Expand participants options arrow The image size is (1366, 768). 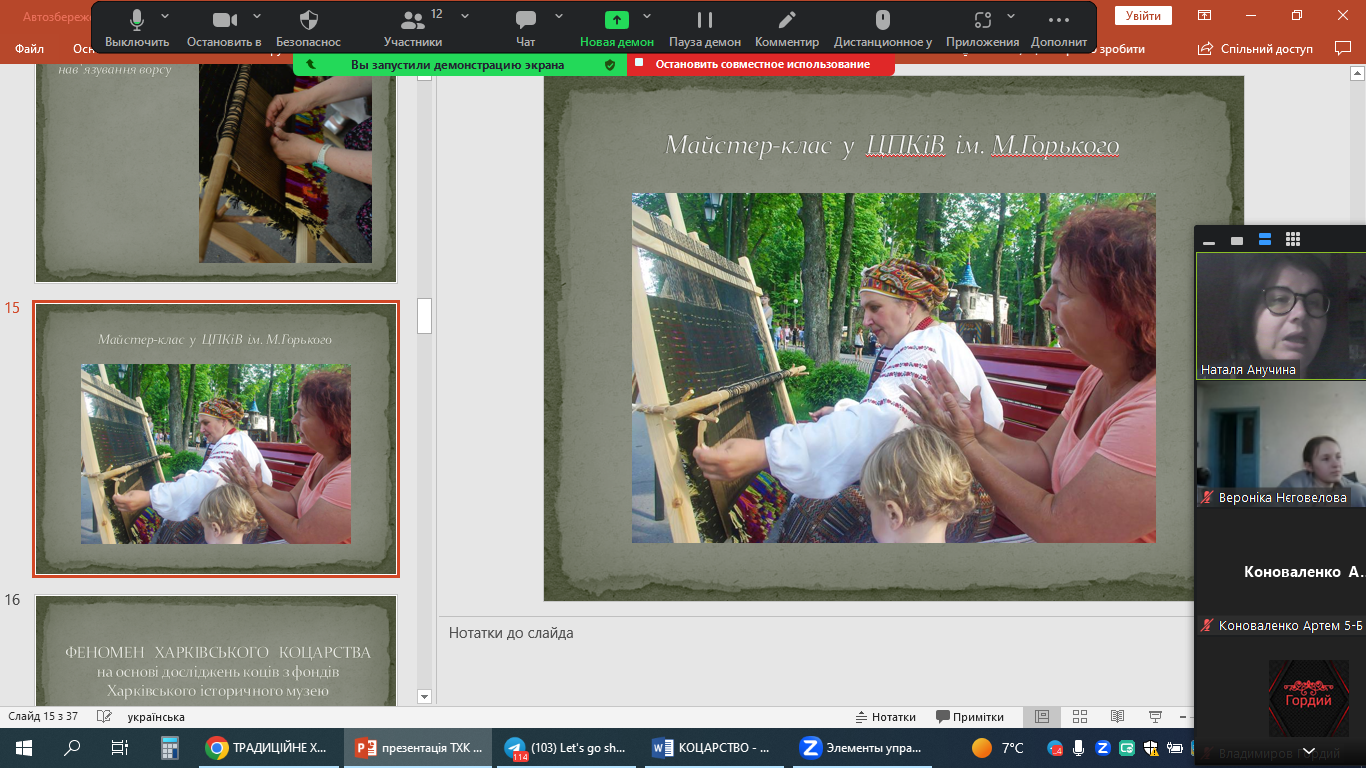click(465, 16)
